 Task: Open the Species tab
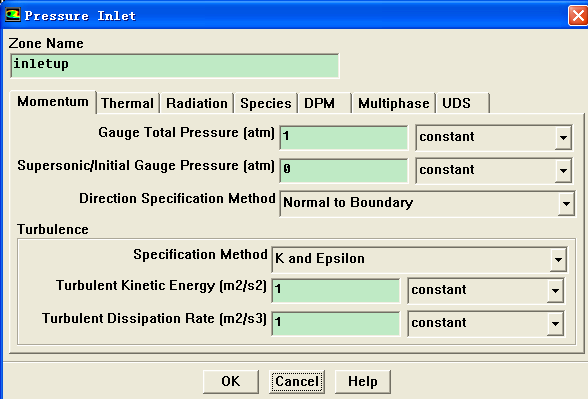coord(266,103)
